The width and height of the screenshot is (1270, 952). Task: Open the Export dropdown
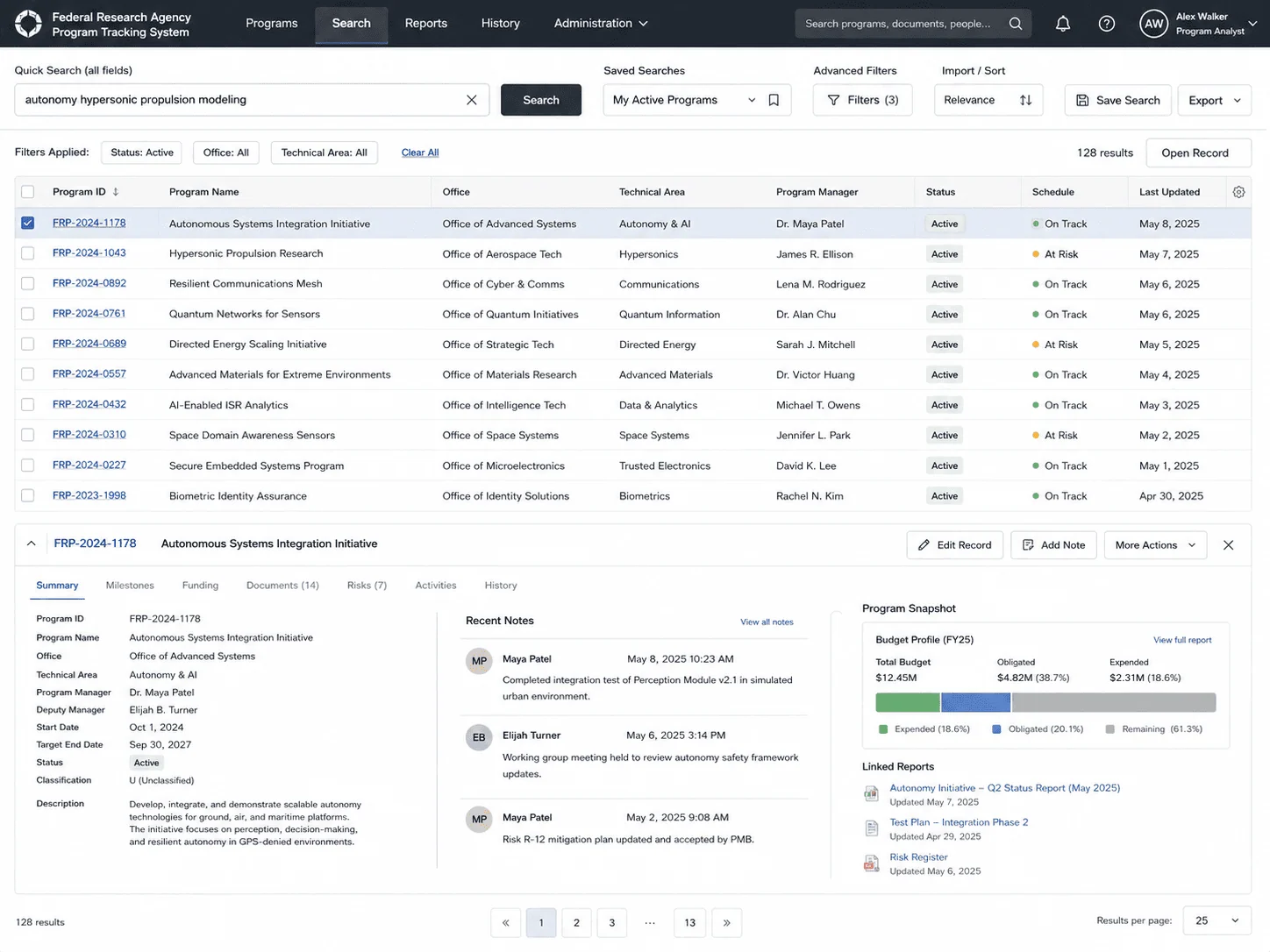click(x=1215, y=100)
